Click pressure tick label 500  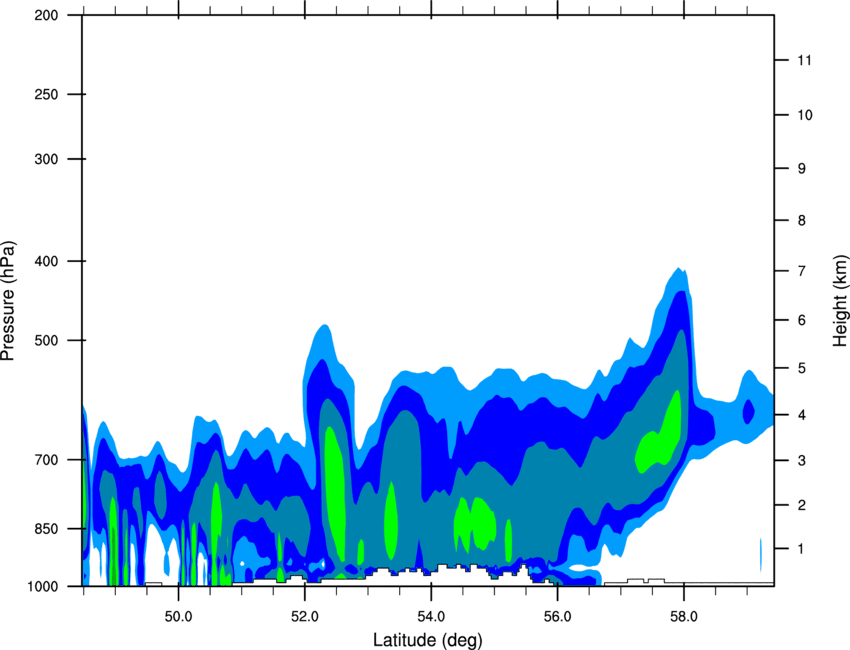click(47, 340)
